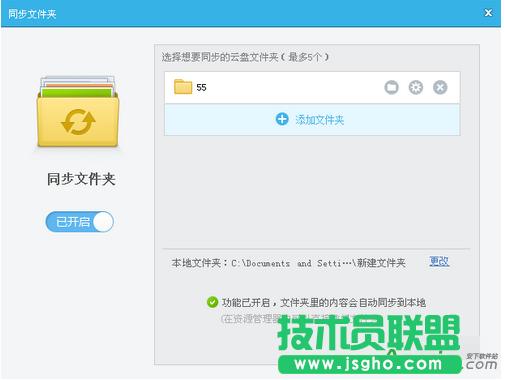This screenshot has width=505, height=380.
Task: Click the blue plus add-folder icon
Action: (282, 119)
